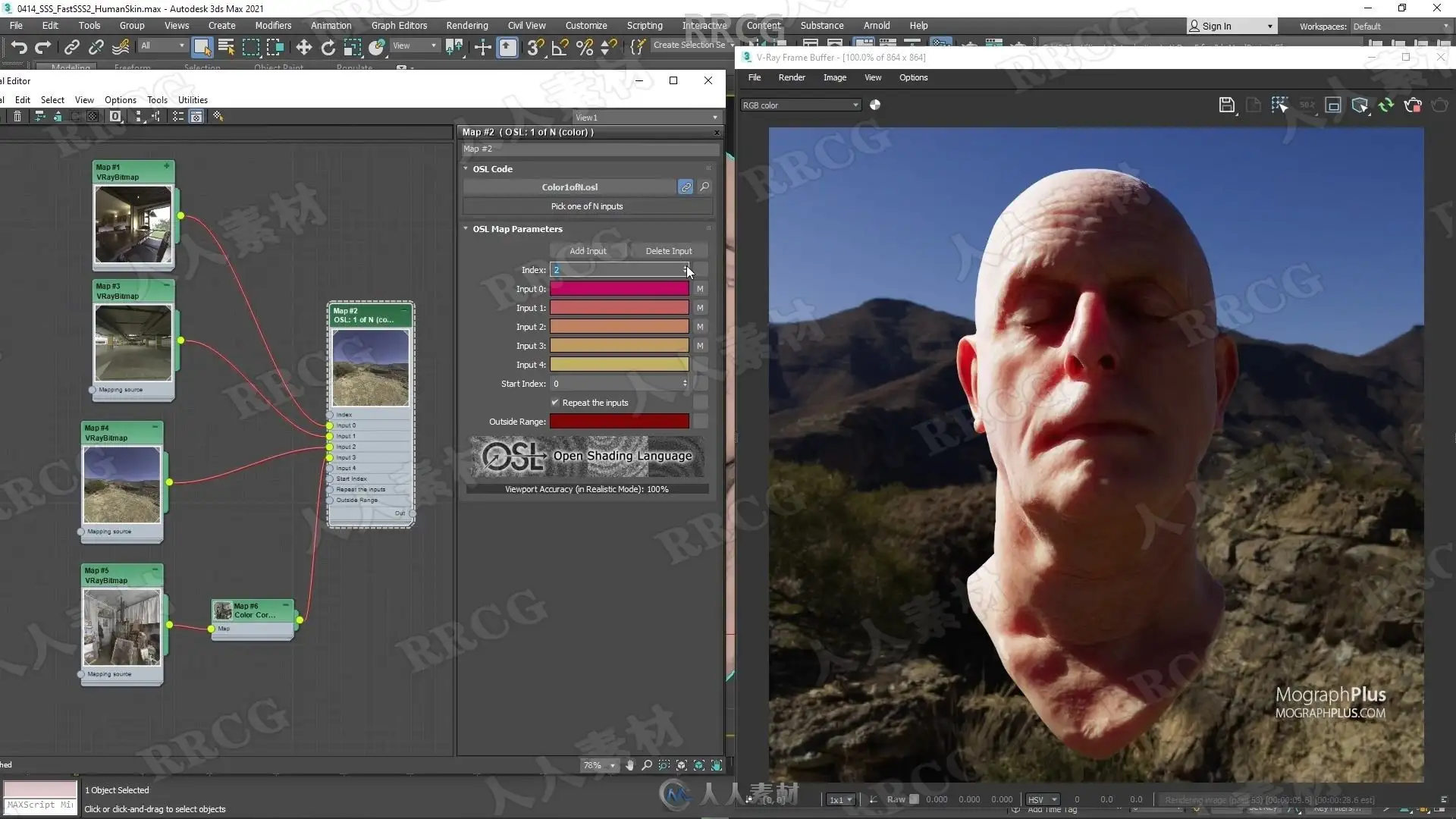
Task: Click the Outside Range dark red swatch
Action: tap(619, 422)
